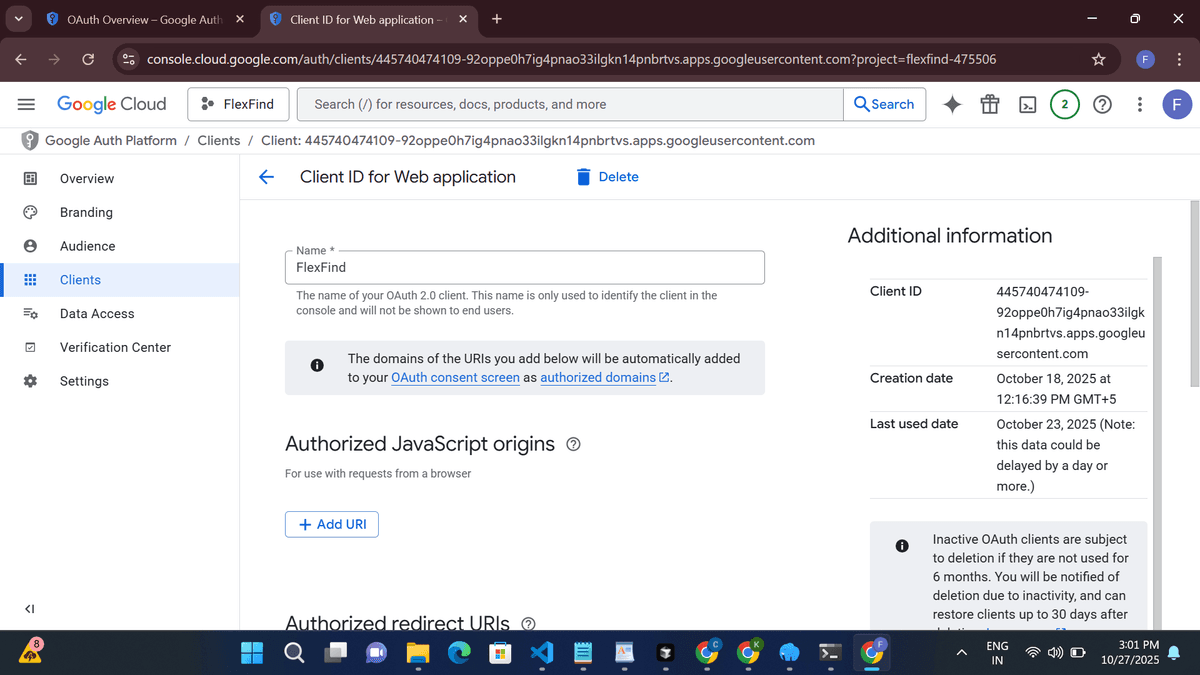Open File Explorer from taskbar

pos(418,652)
